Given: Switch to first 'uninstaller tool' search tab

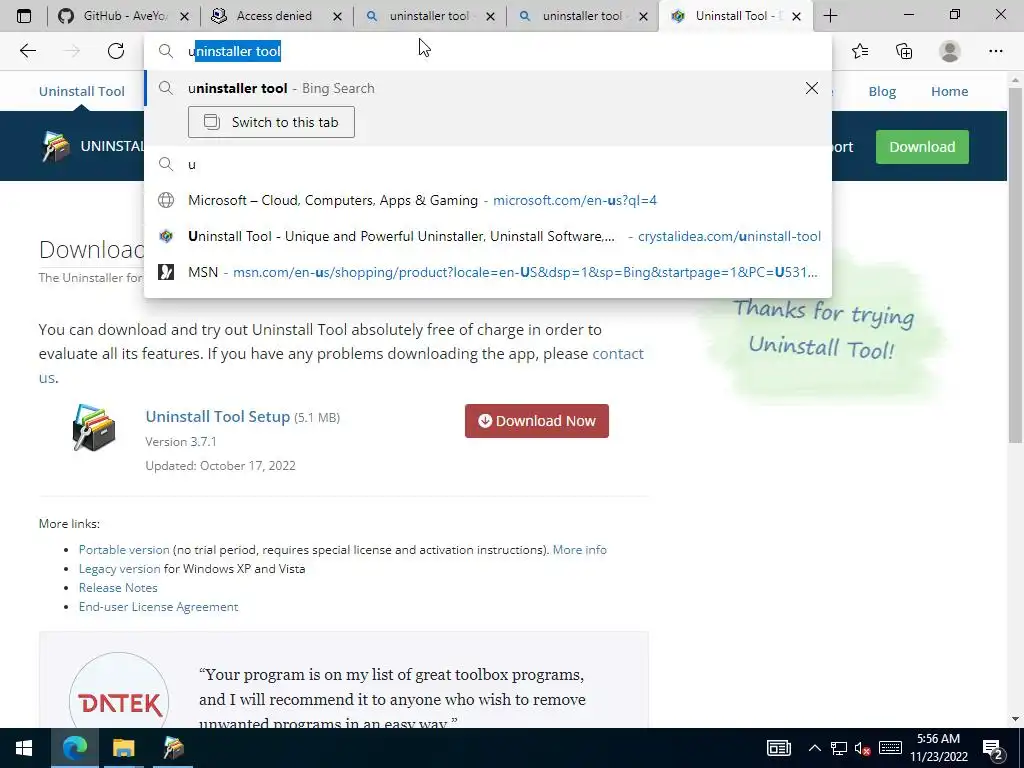Looking at the screenshot, I should pos(429,16).
